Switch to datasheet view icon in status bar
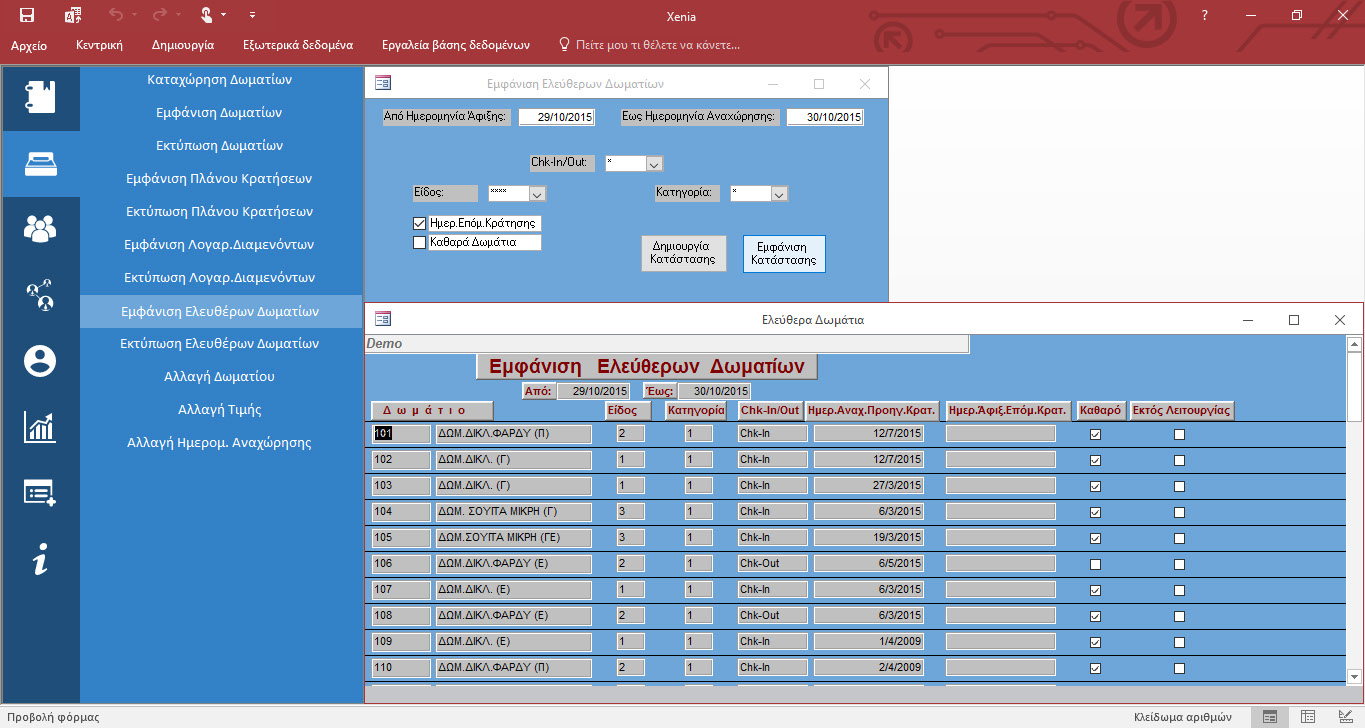Screen dimensions: 1365x728 tap(1307, 717)
